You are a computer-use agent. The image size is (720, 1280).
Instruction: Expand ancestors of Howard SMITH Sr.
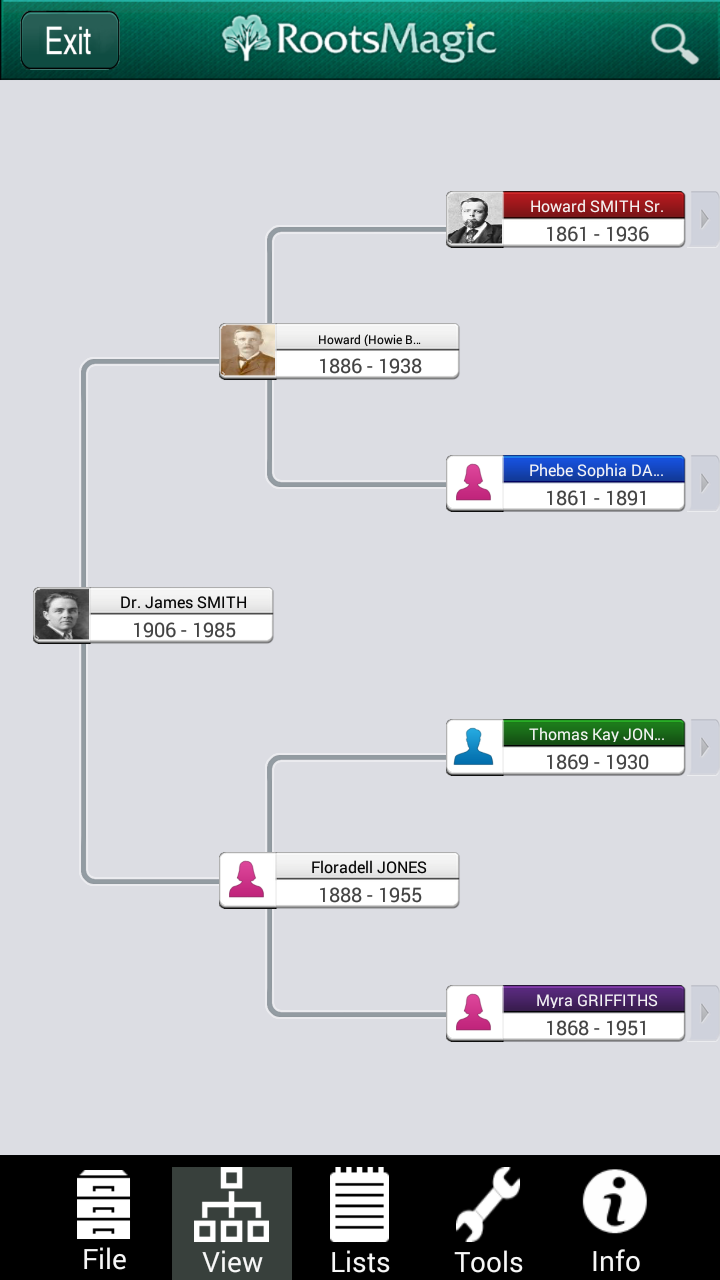(x=705, y=219)
